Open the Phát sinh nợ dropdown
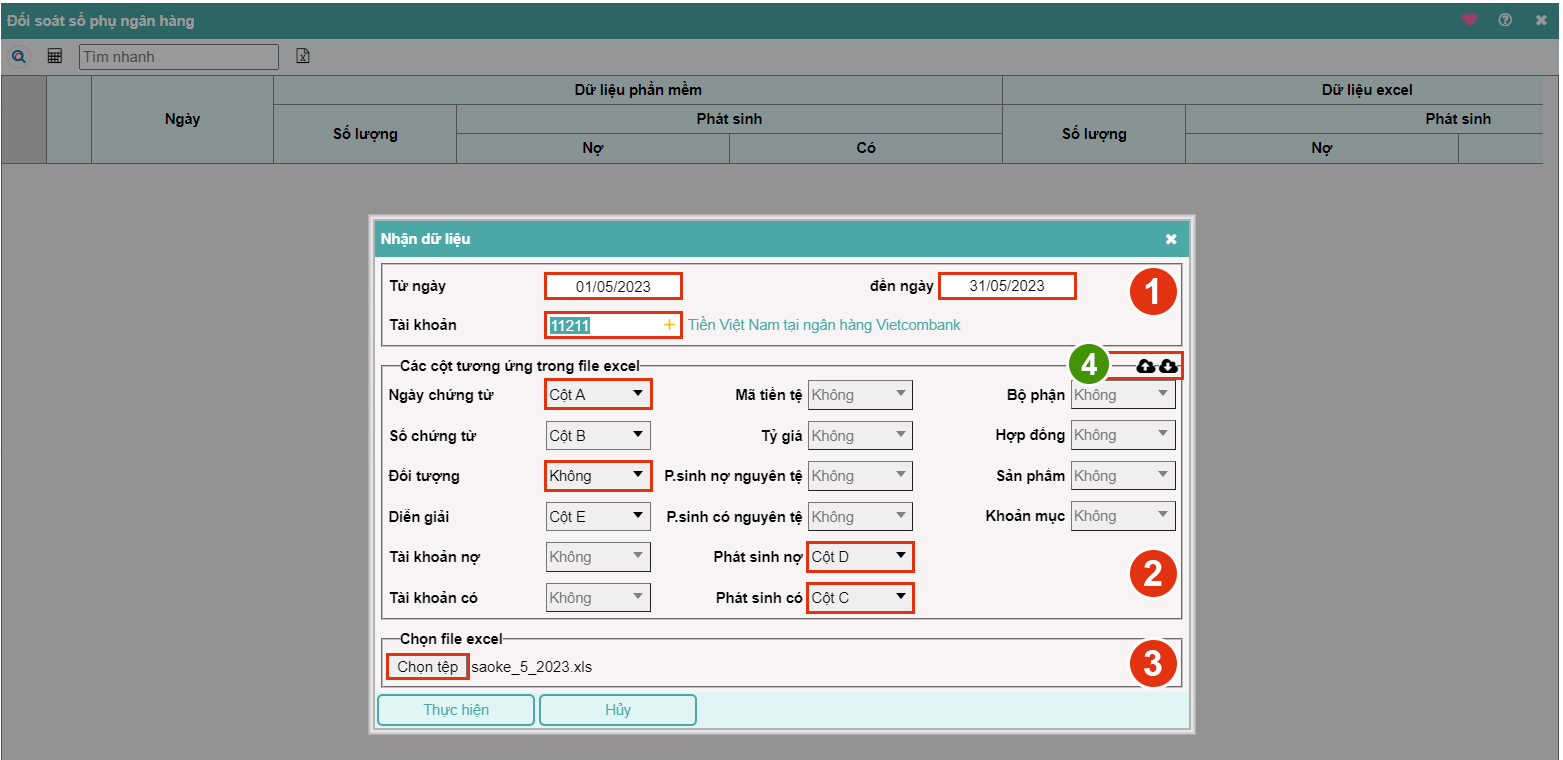 860,557
